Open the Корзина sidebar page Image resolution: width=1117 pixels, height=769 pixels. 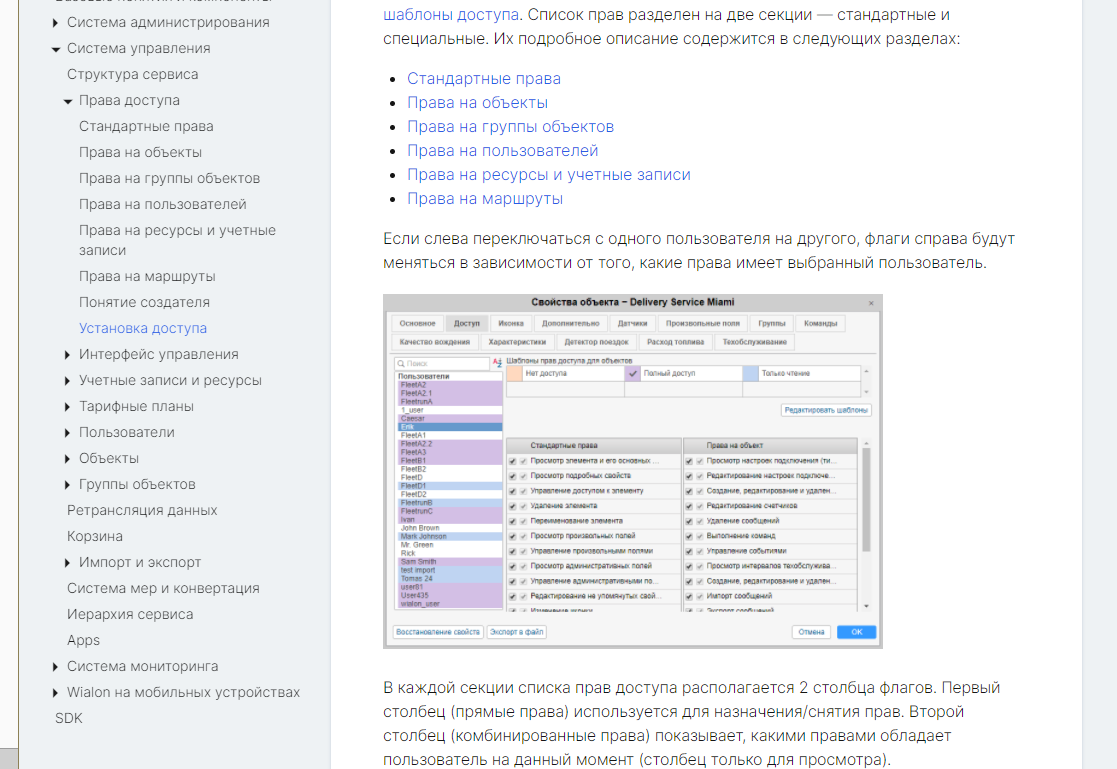pyautogui.click(x=95, y=536)
